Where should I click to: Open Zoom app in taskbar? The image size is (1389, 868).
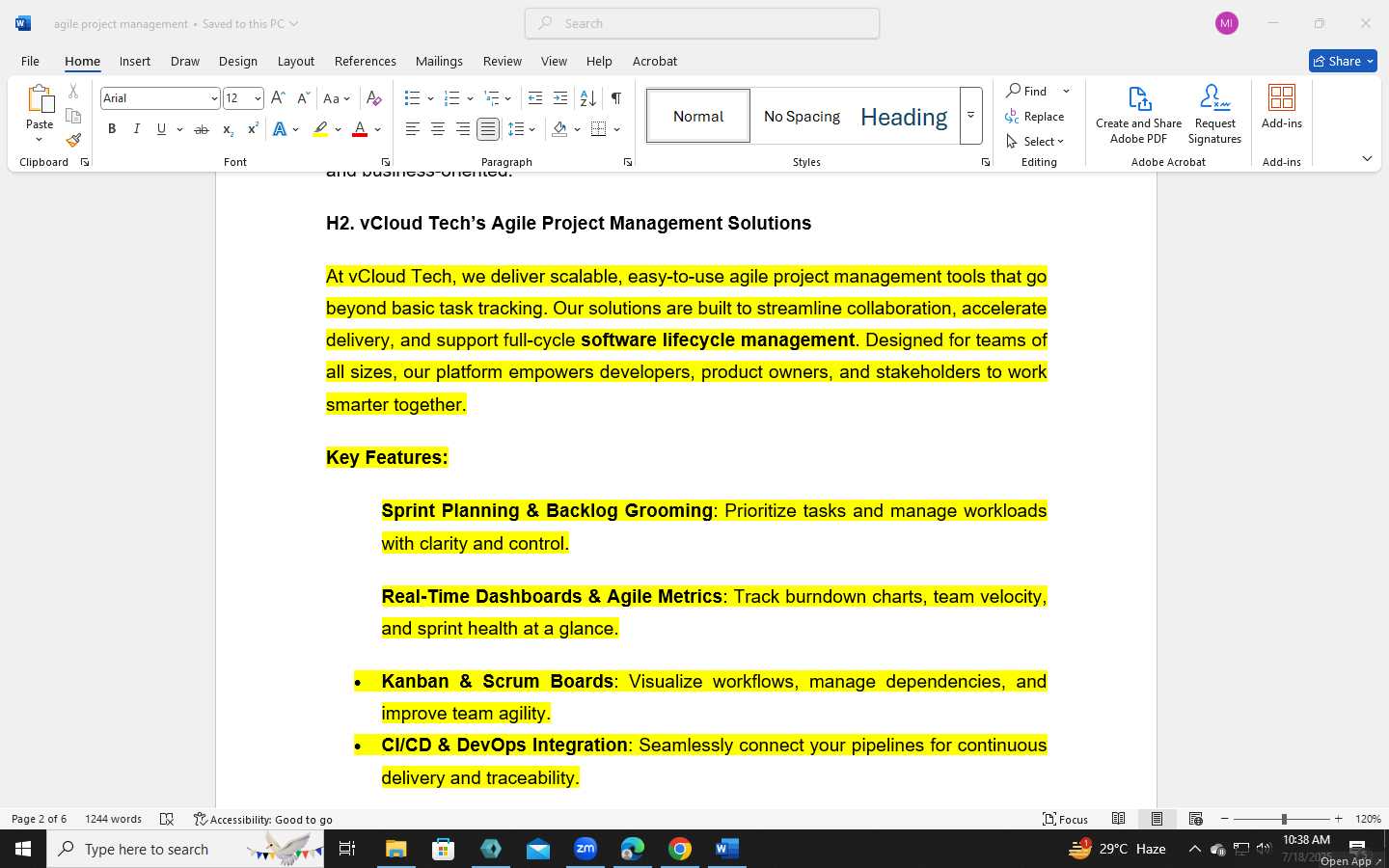pyautogui.click(x=586, y=849)
